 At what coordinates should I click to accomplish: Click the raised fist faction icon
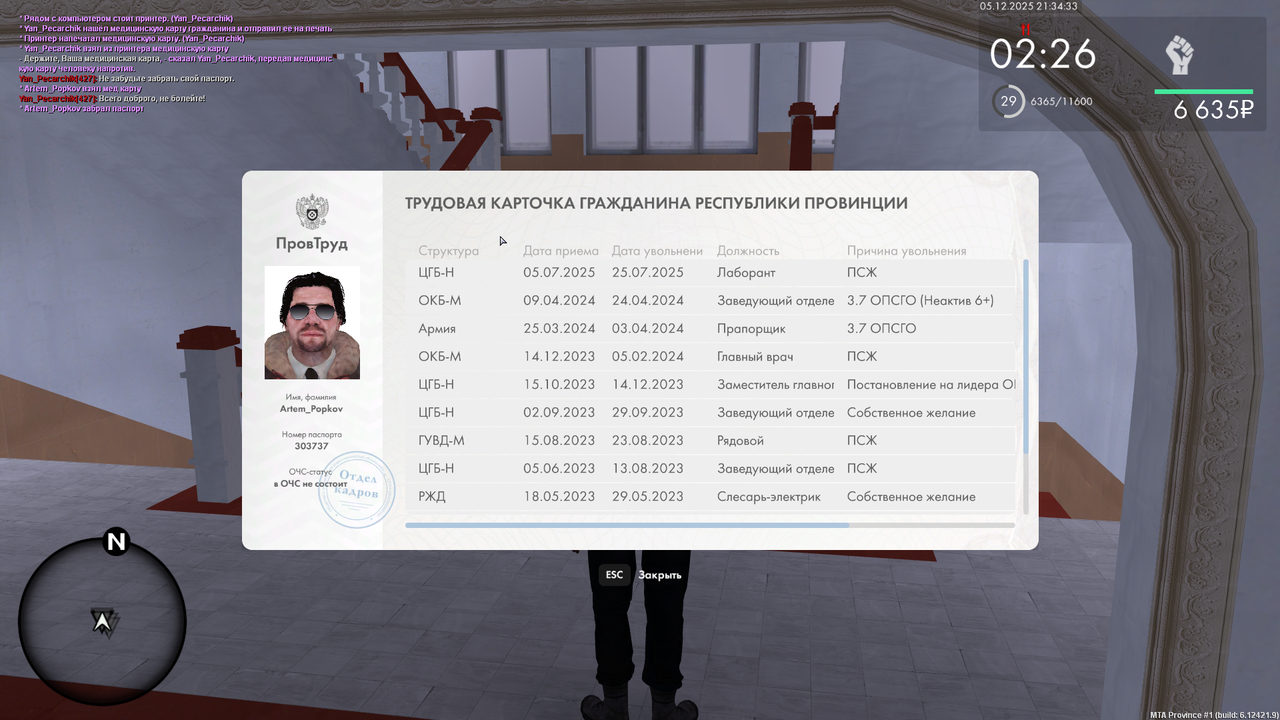[x=1180, y=55]
